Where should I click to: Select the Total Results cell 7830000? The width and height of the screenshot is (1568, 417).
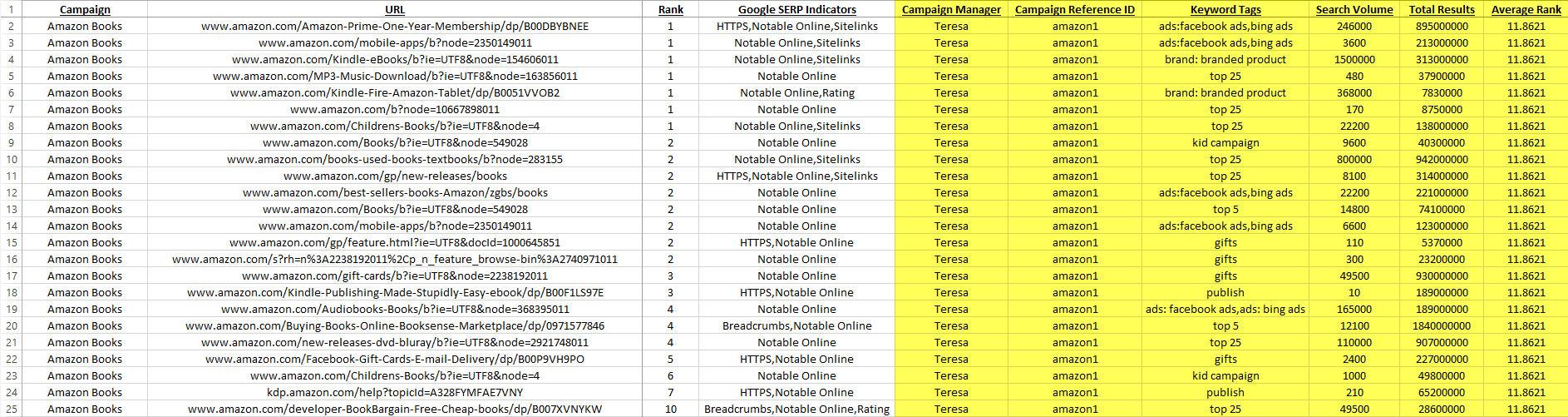[x=1442, y=92]
